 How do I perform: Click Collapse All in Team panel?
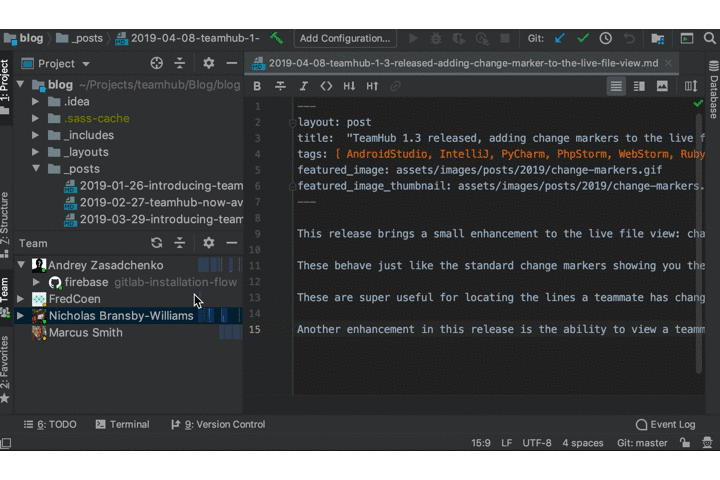pos(180,243)
